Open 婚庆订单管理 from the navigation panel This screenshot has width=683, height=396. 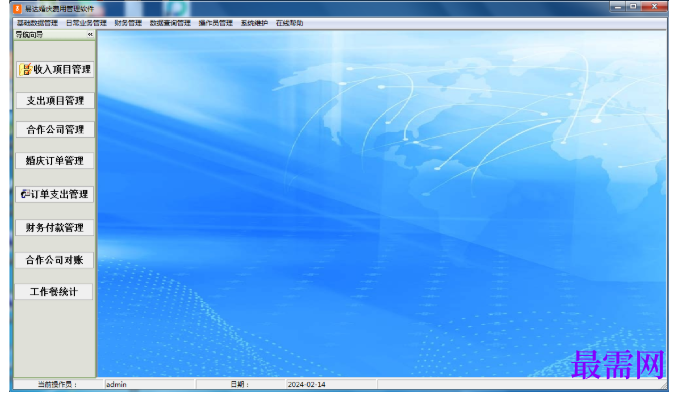pyautogui.click(x=54, y=161)
